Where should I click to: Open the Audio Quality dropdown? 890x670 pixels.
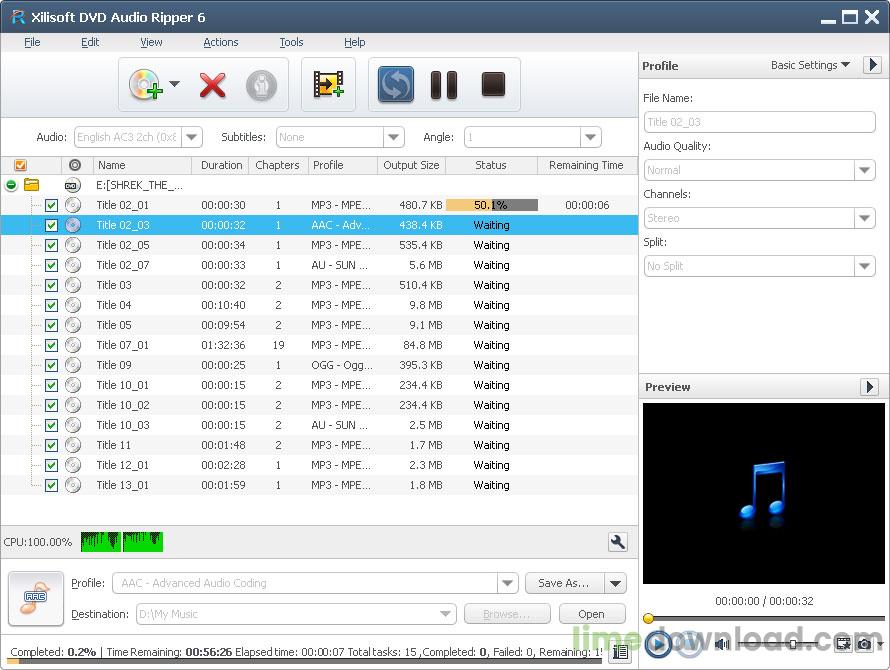[x=864, y=170]
